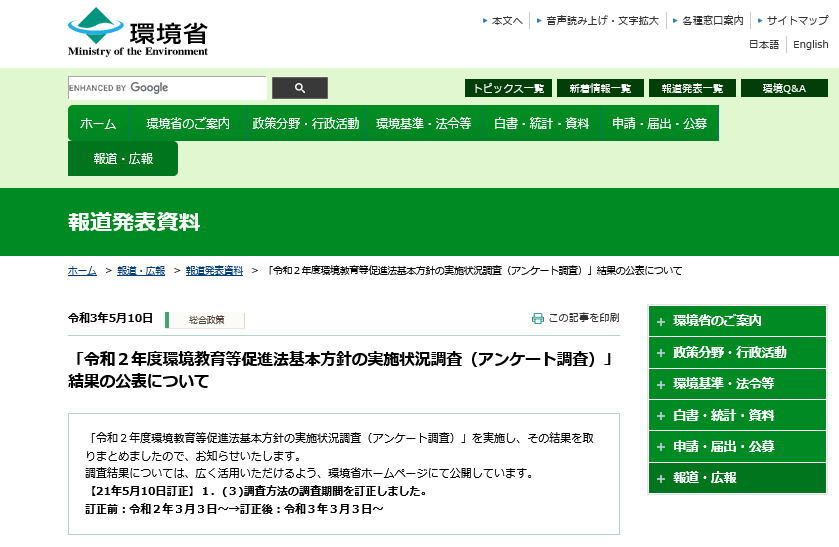Switch language to English
Viewport: 839px width, 547px height.
click(x=810, y=45)
